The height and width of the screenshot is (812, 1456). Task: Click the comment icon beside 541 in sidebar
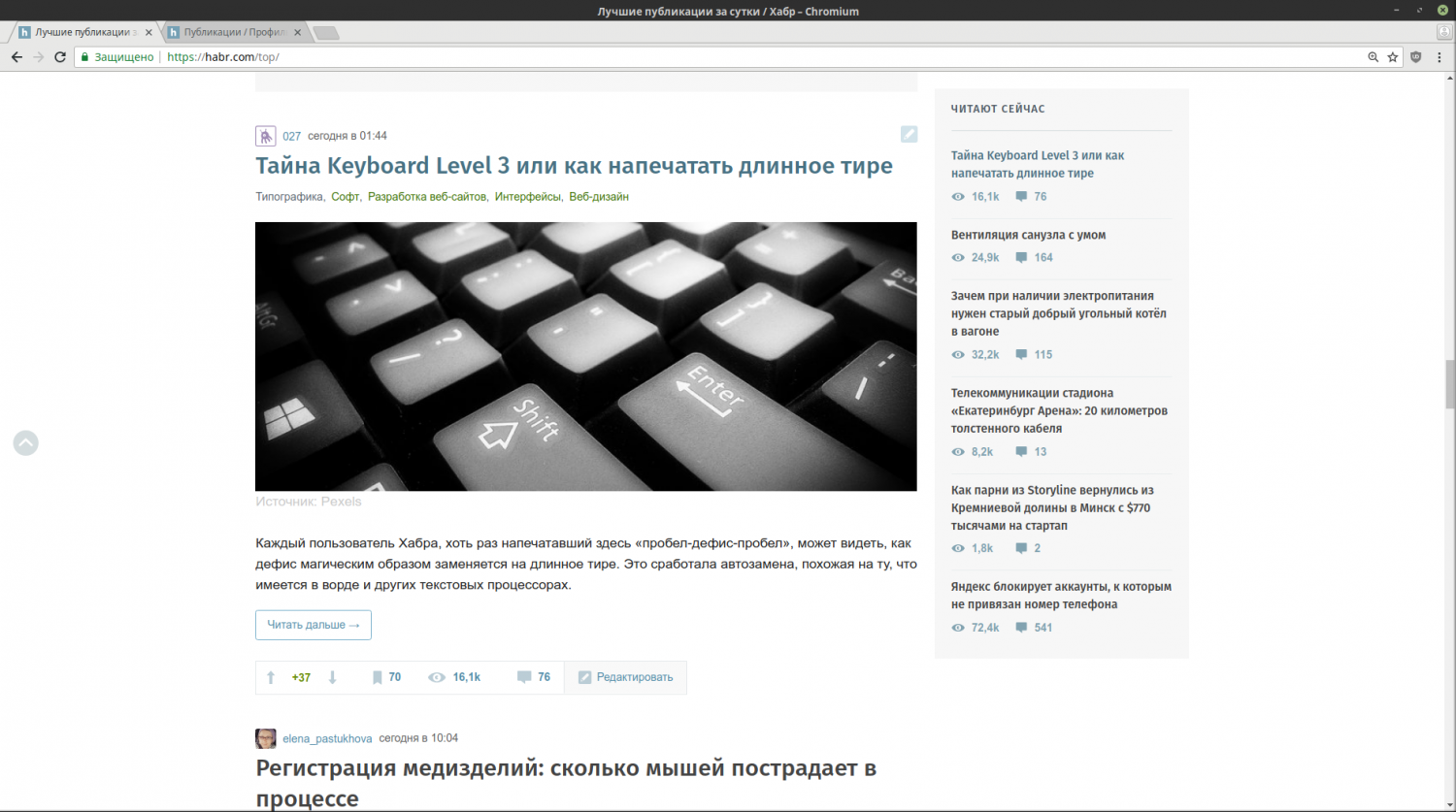coord(1021,628)
